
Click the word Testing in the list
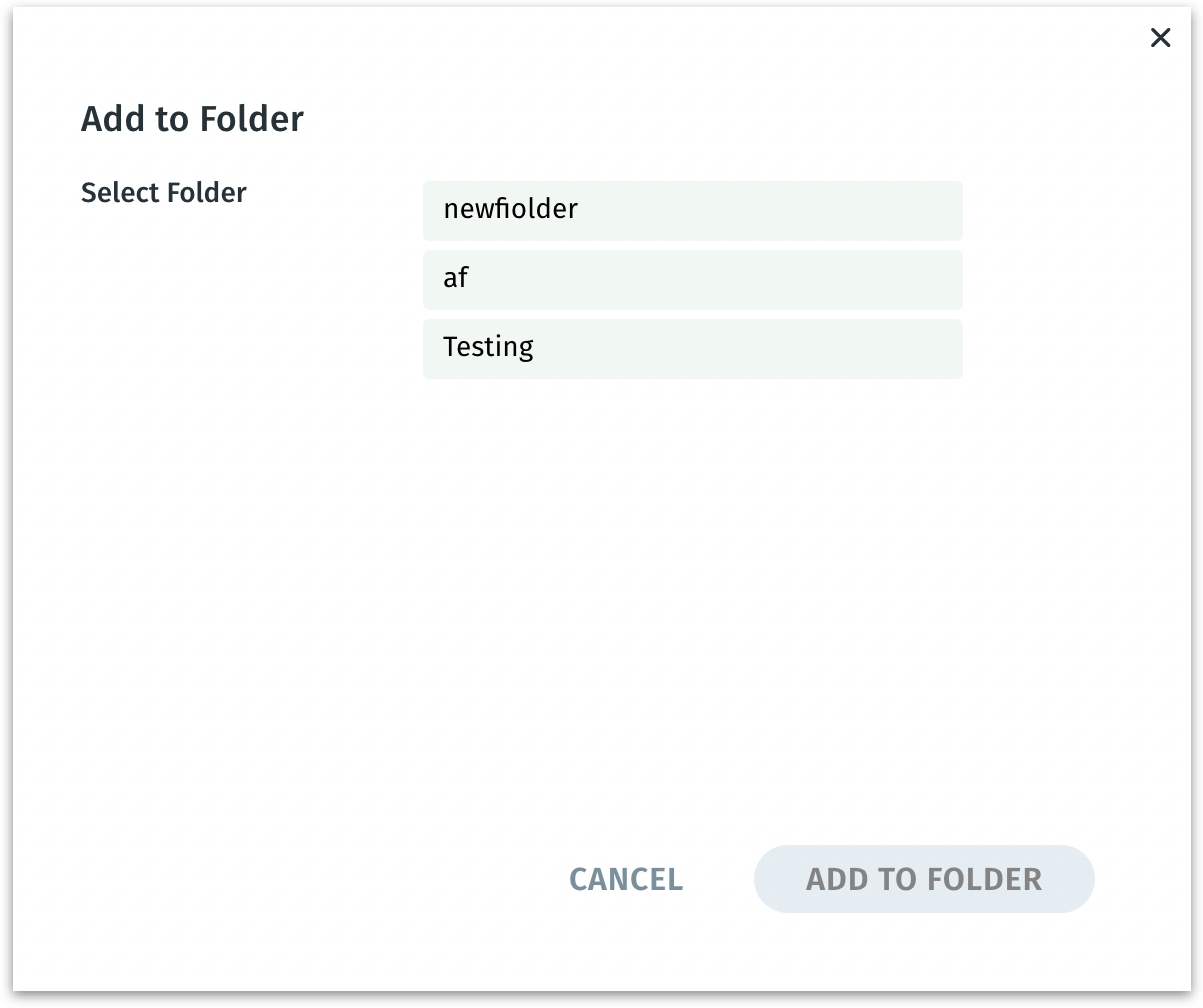(488, 347)
